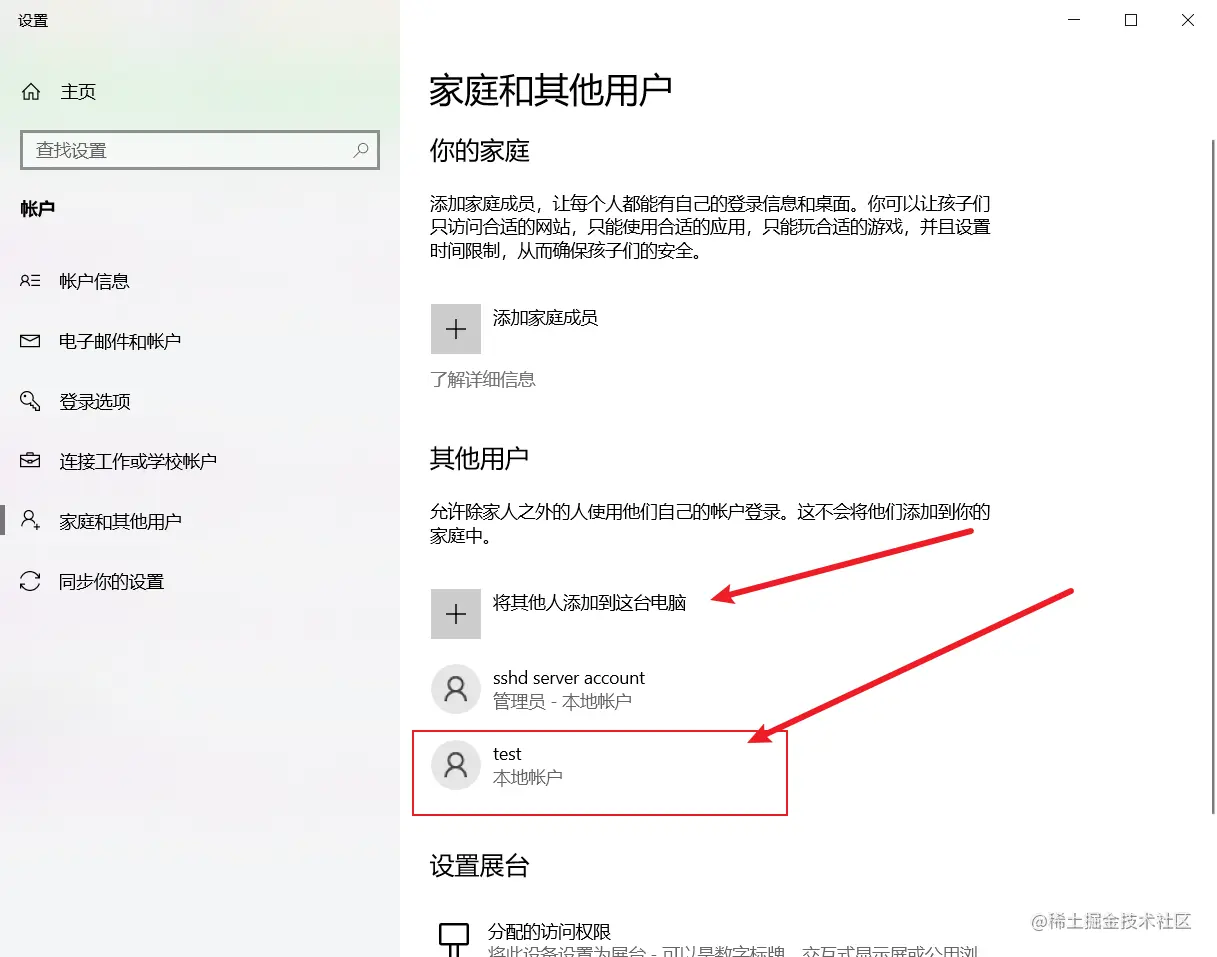Click the plus icon for 将其他人添加到这台电脑
The height and width of the screenshot is (957, 1217).
click(x=456, y=614)
